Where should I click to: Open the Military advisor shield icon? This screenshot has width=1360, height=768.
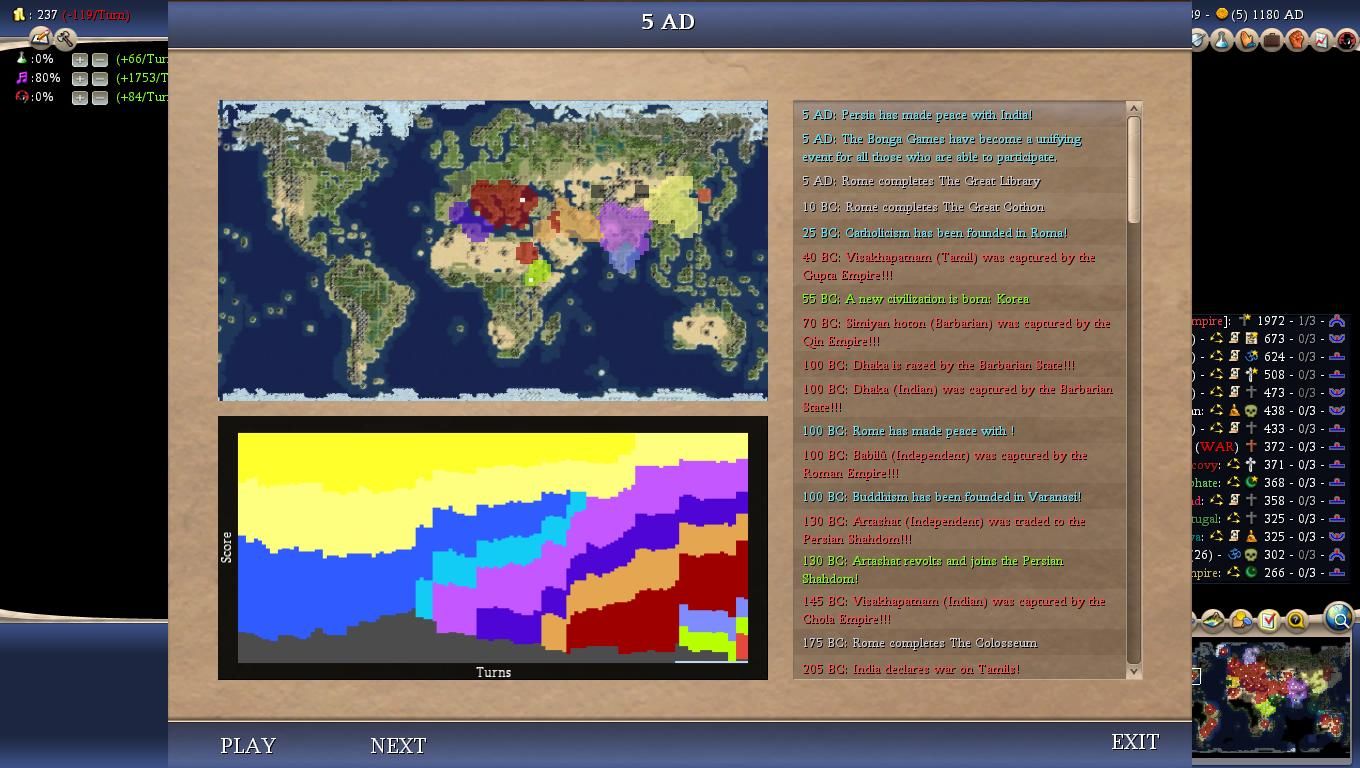[1198, 40]
